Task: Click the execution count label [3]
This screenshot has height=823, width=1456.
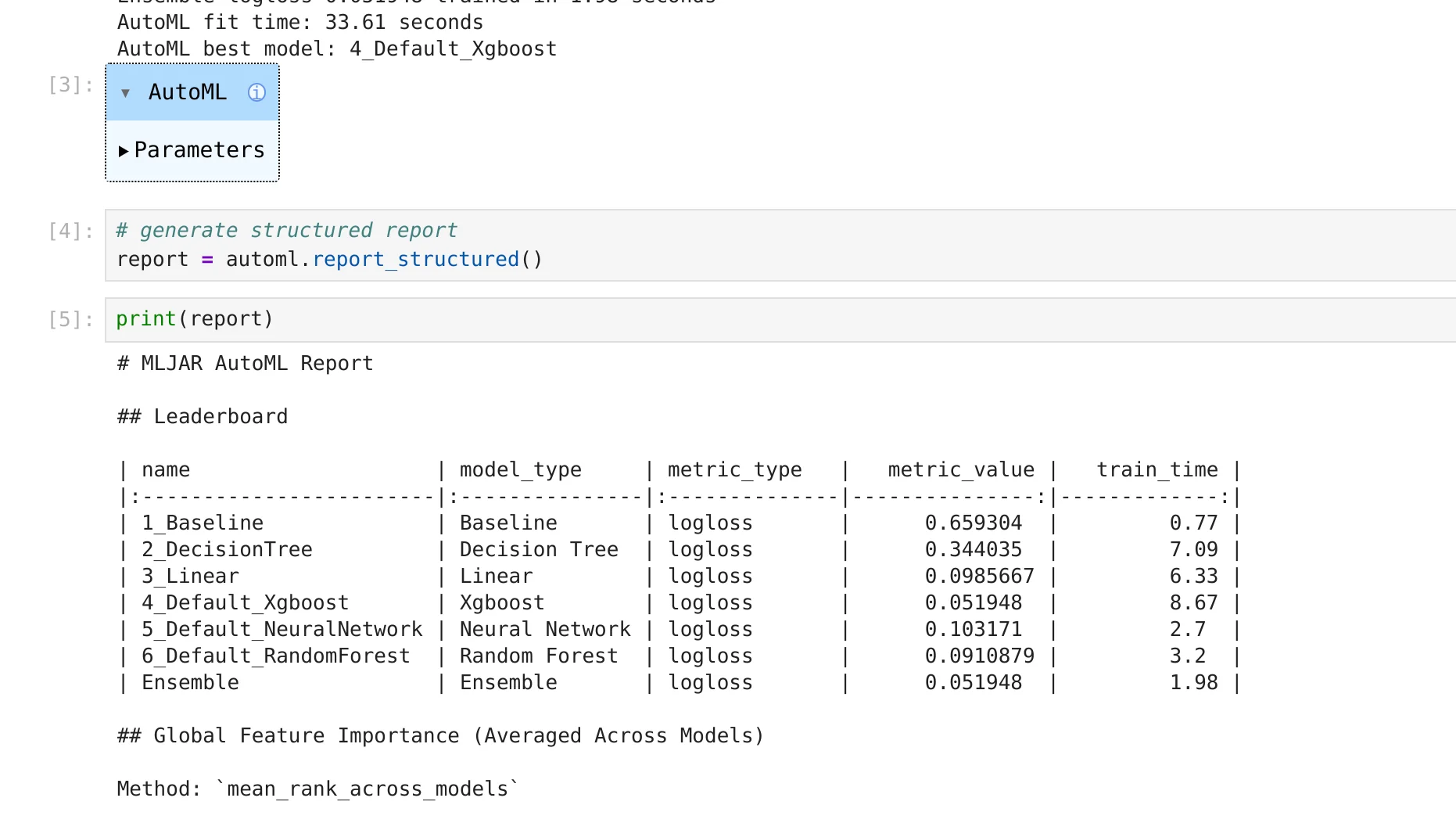Action: point(68,85)
